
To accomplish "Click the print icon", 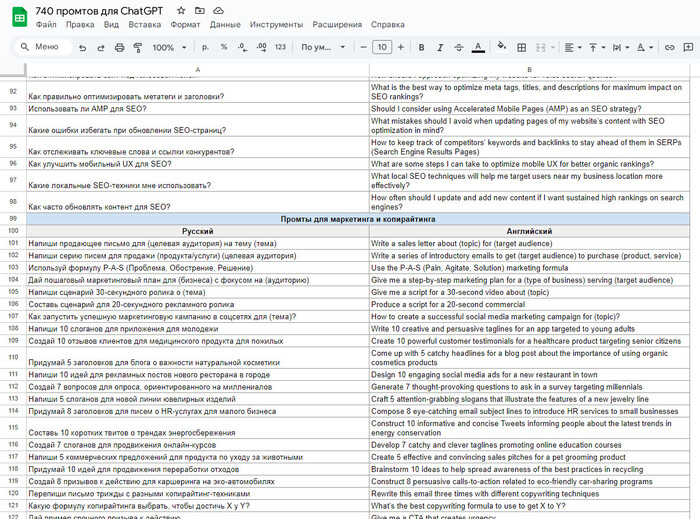I will point(117,47).
